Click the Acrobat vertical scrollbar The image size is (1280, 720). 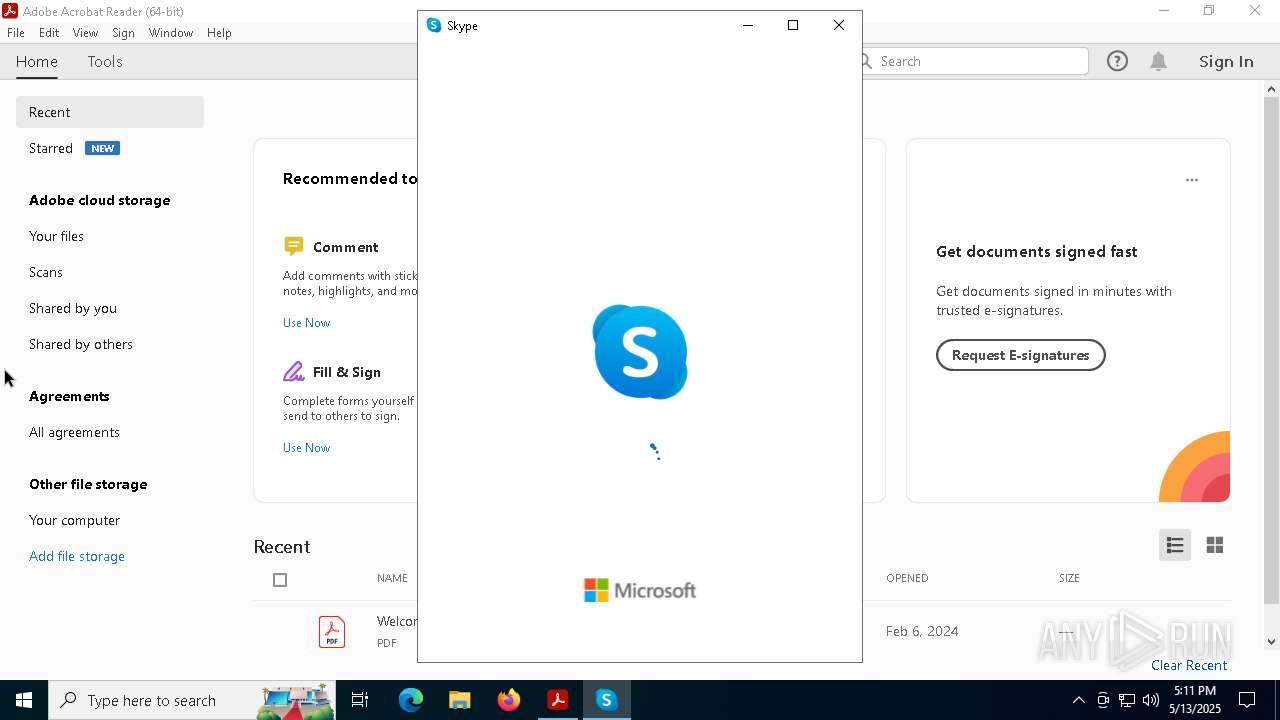[x=1271, y=350]
